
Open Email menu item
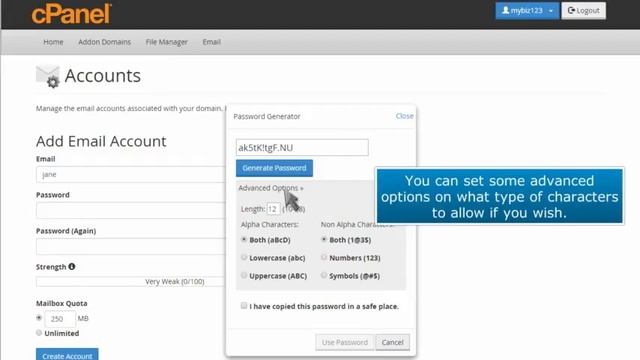tap(211, 42)
